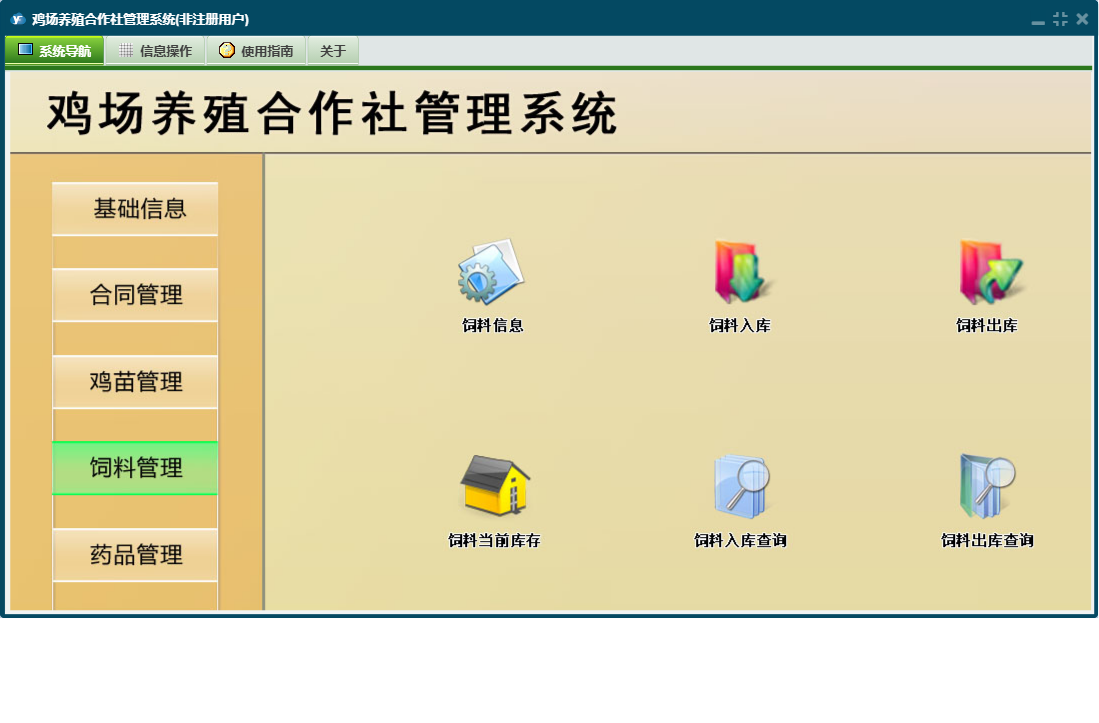Image resolution: width=1099 pixels, height=723 pixels.
Task: Open the 关于 menu tab
Action: click(333, 50)
